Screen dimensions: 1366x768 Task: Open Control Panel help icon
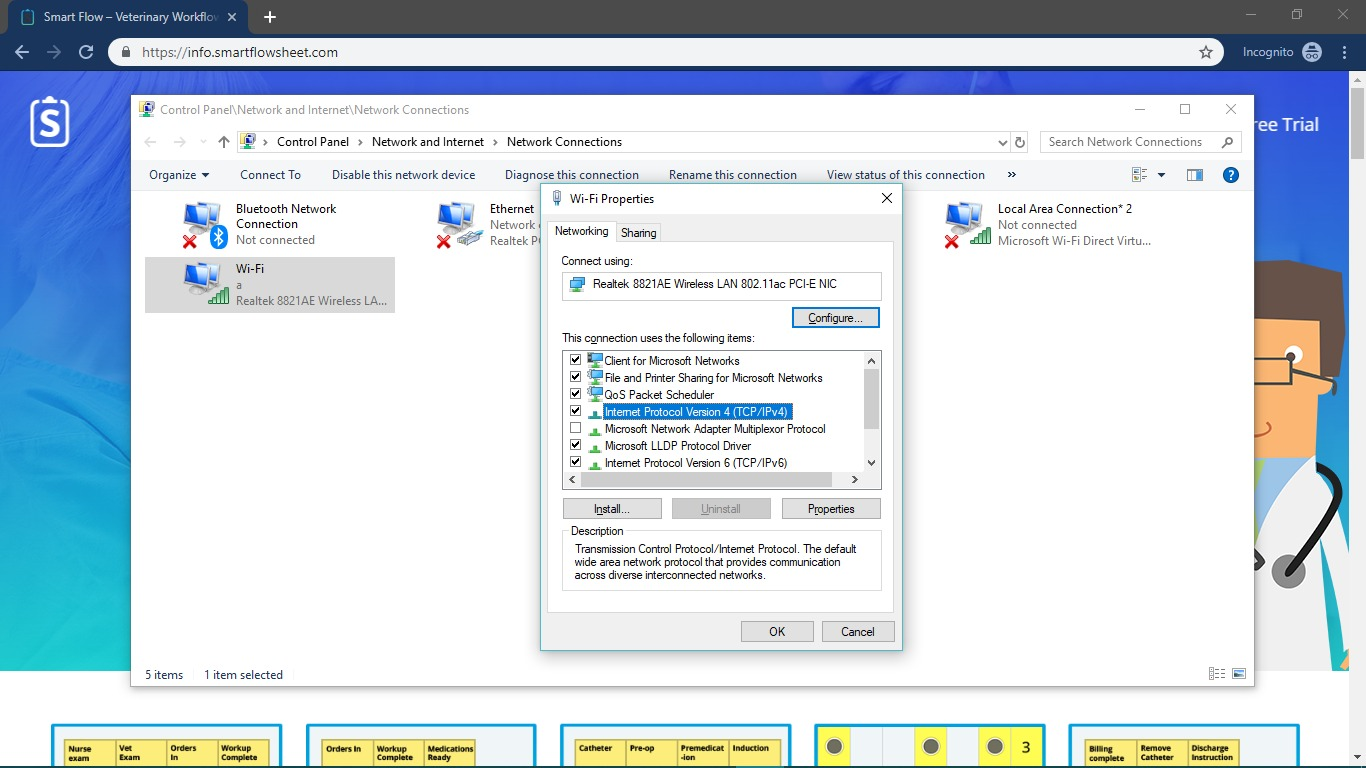(x=1231, y=175)
